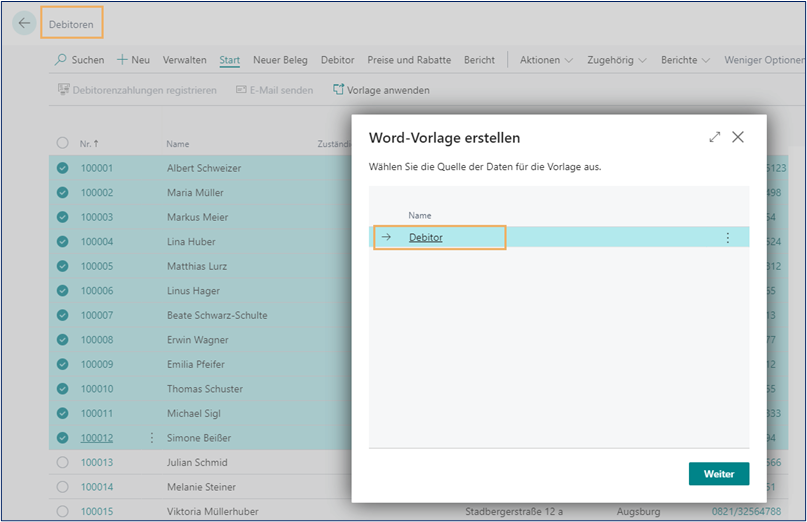Click the plus icon for Neu
This screenshot has width=807, height=522.
(123, 60)
